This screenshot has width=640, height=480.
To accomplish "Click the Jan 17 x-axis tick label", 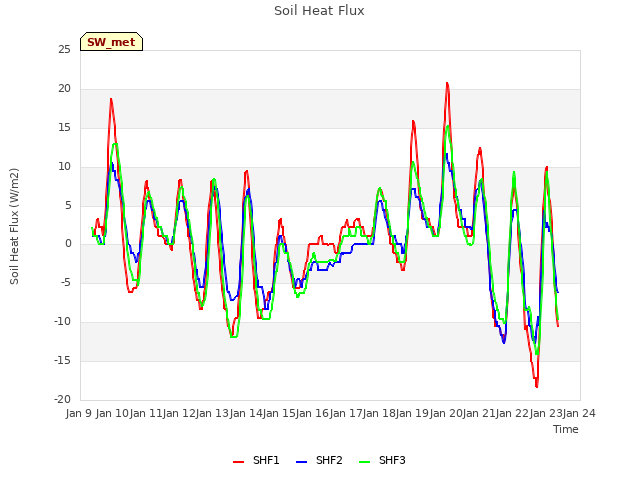I will click(x=346, y=413).
